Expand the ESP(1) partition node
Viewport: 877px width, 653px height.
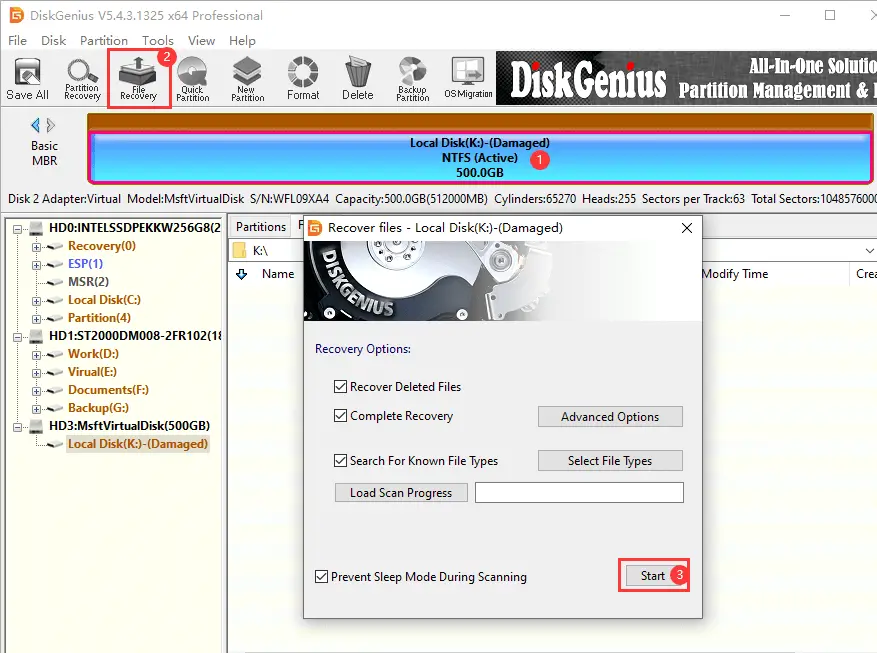[36, 264]
